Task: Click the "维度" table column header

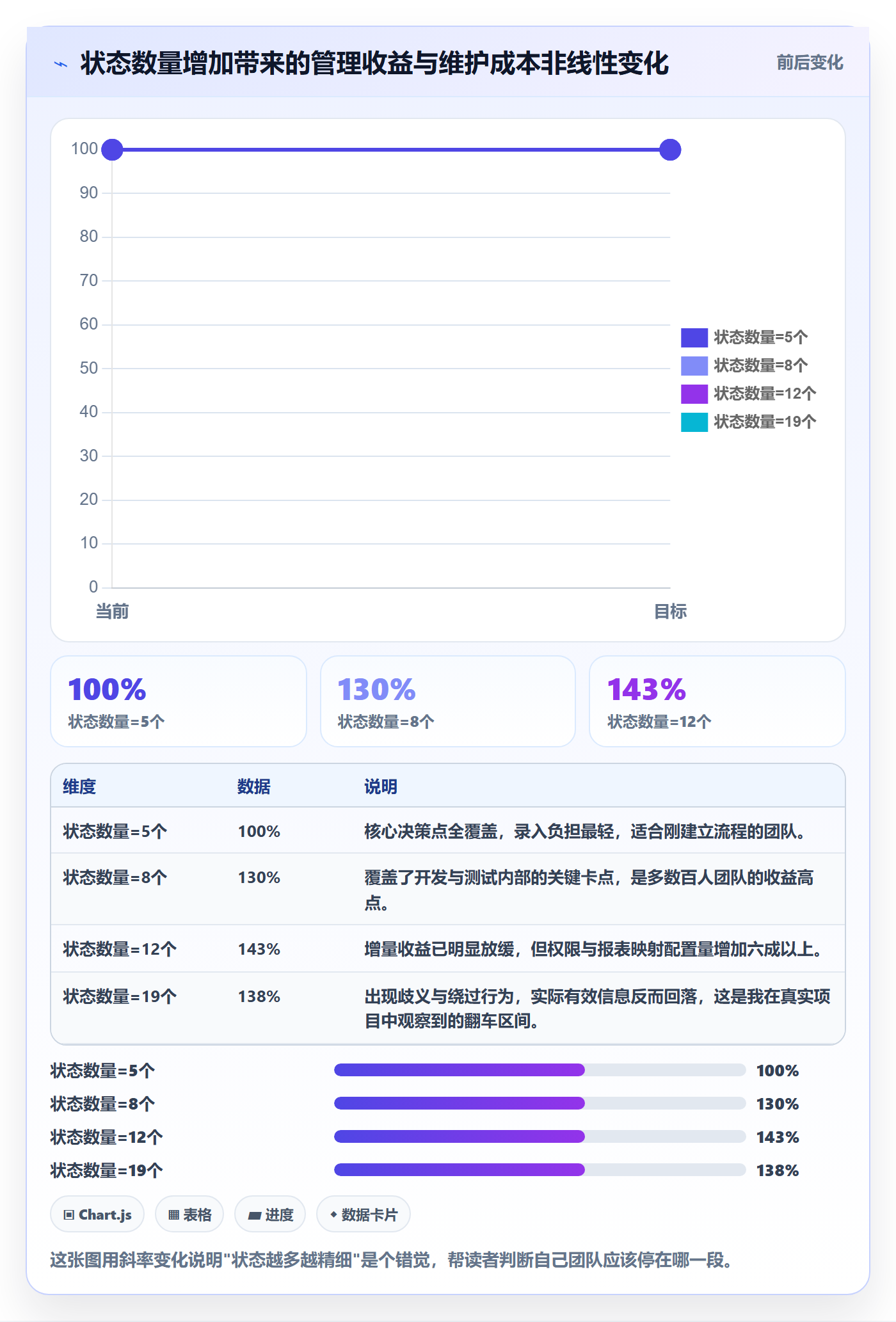Action: pyautogui.click(x=79, y=786)
